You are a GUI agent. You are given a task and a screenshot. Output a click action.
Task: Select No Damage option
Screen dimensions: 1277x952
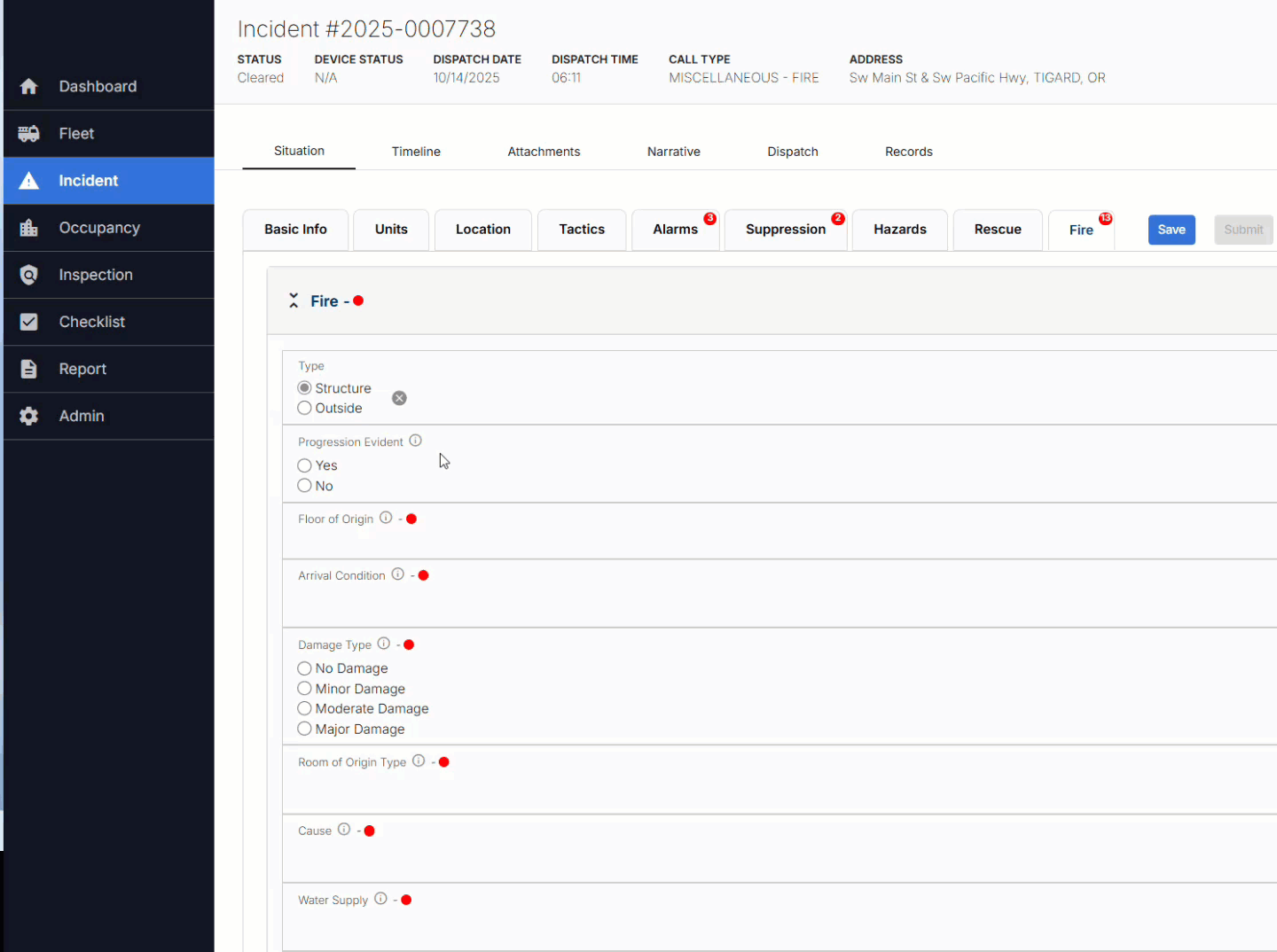[304, 668]
